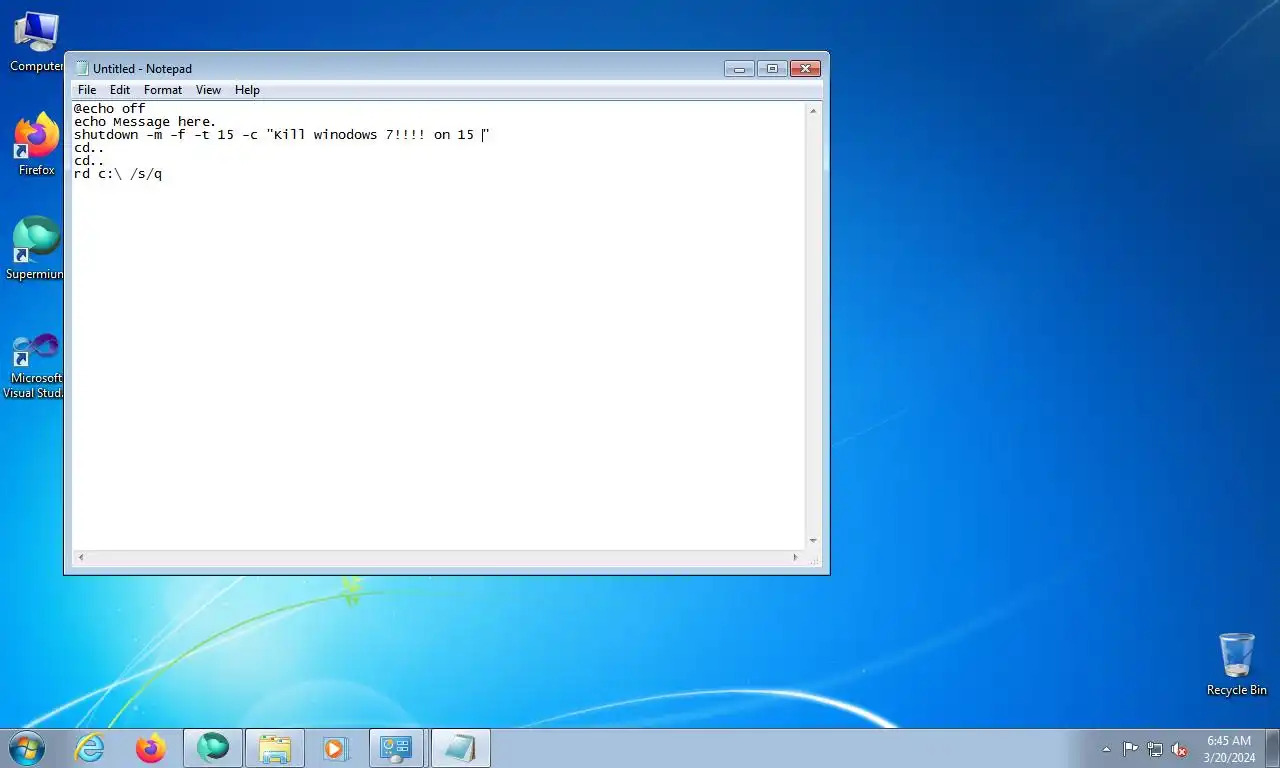Launch Internet Explorer from the taskbar
Viewport: 1280px width, 768px height.
pyautogui.click(x=90, y=748)
